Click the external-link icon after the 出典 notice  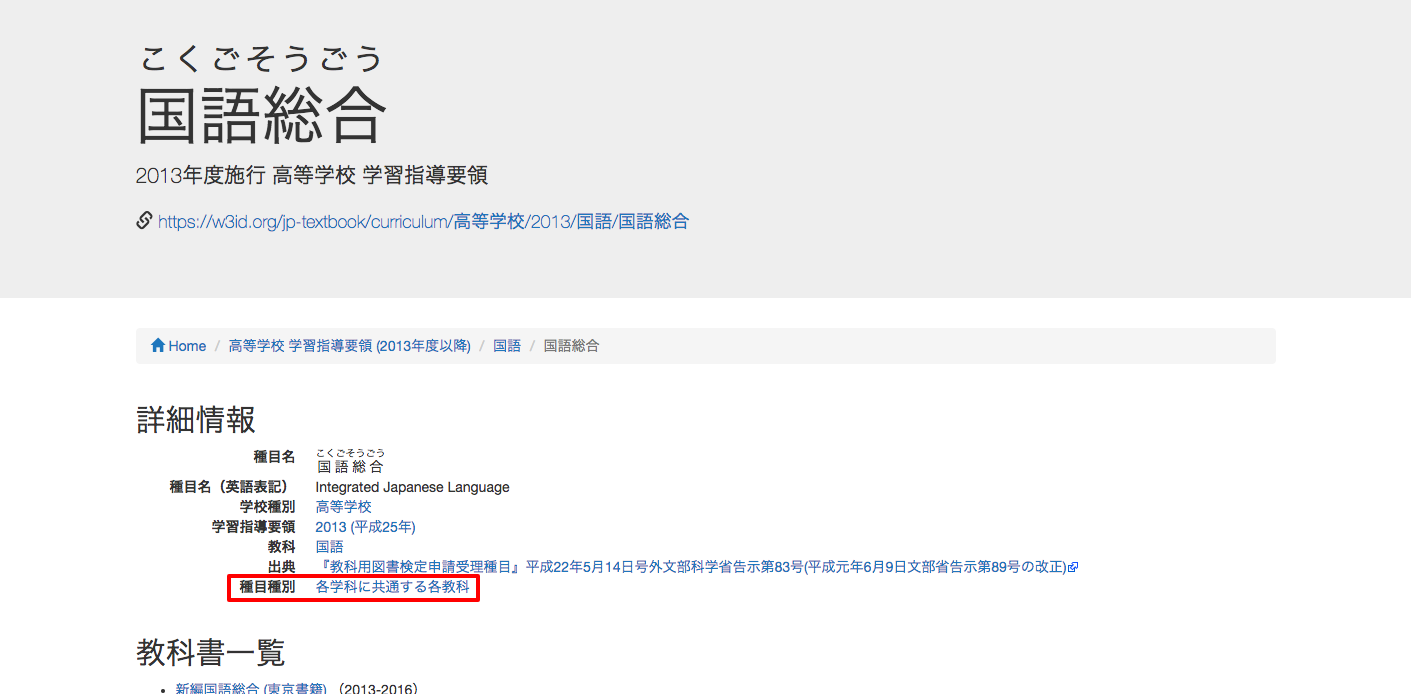(1072, 565)
